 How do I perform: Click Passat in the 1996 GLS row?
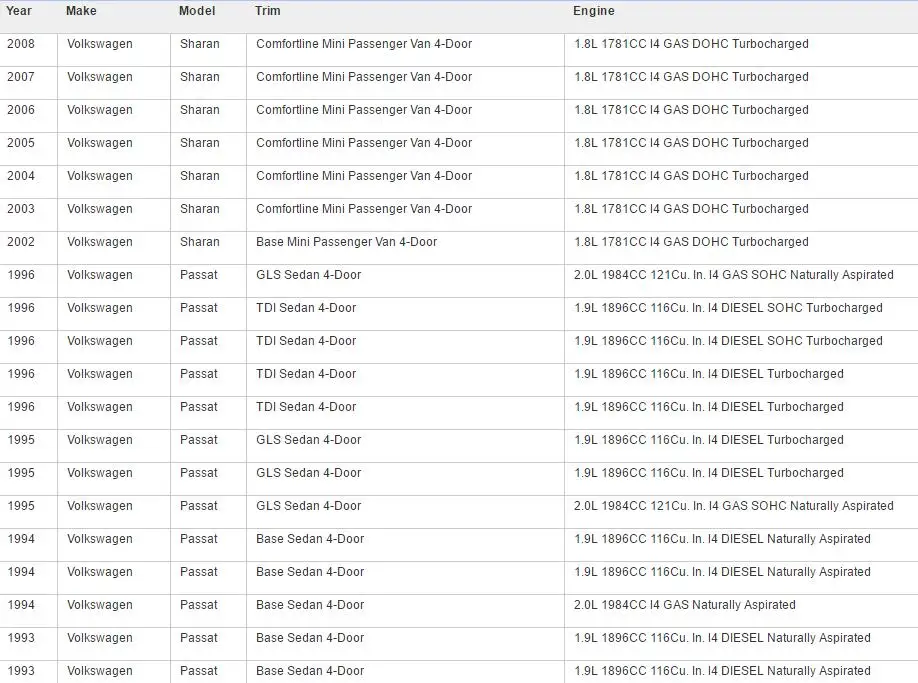pyautogui.click(x=198, y=275)
